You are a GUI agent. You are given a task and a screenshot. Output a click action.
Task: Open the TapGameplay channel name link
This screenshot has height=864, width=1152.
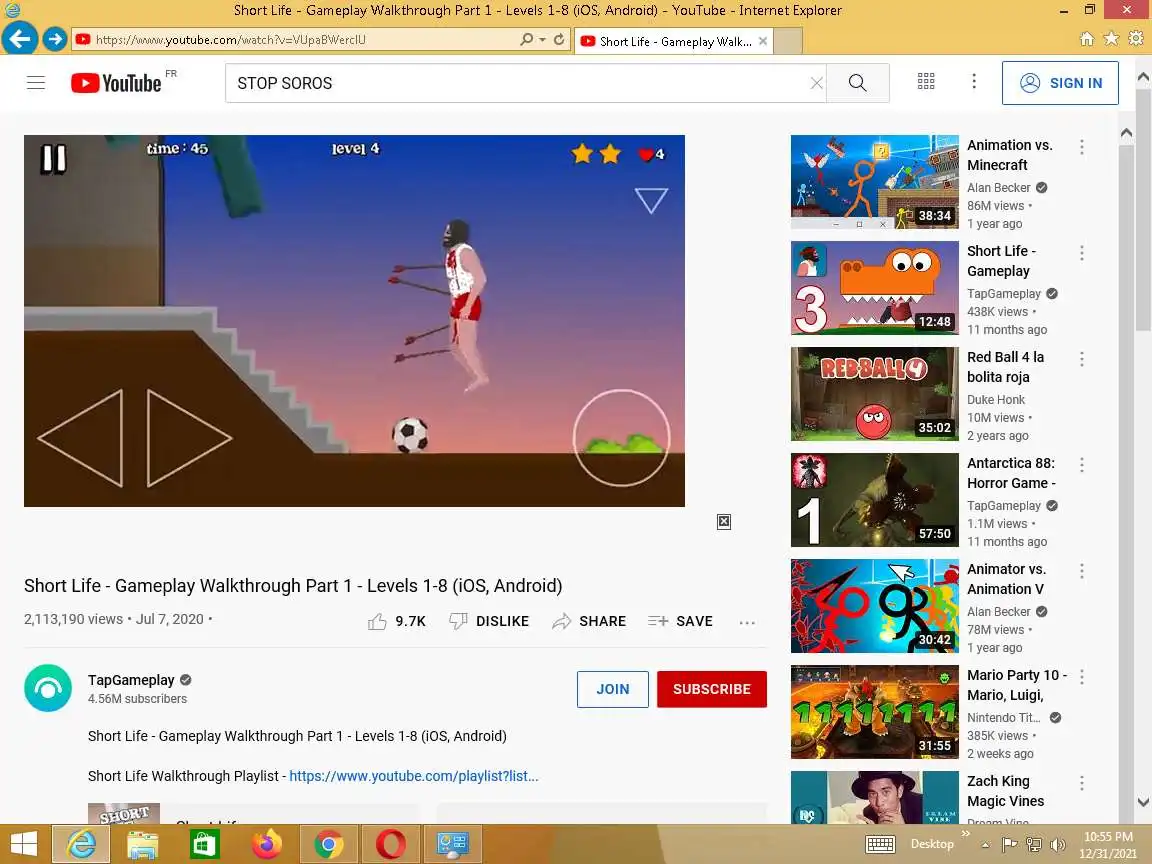pos(131,680)
